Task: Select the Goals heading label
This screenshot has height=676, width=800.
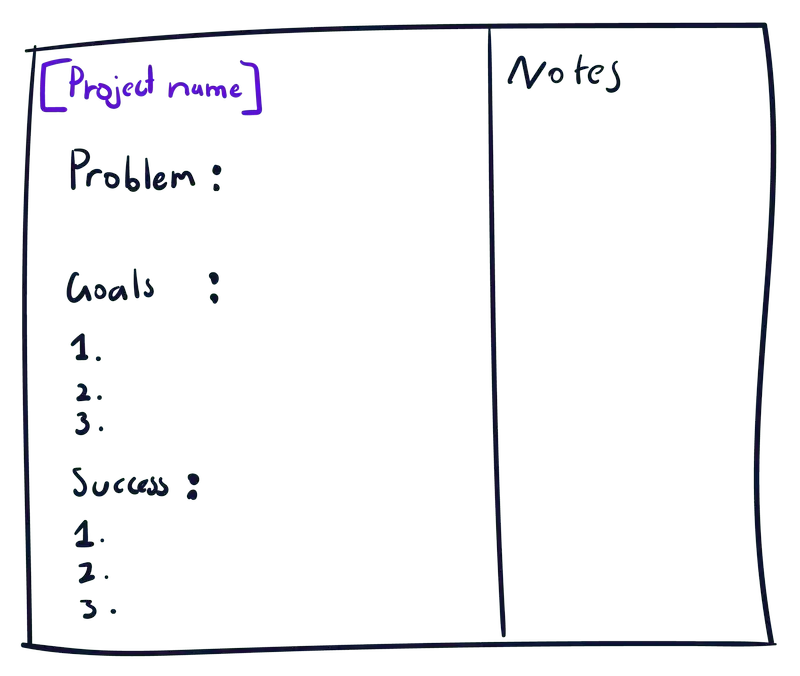Action: [110, 288]
